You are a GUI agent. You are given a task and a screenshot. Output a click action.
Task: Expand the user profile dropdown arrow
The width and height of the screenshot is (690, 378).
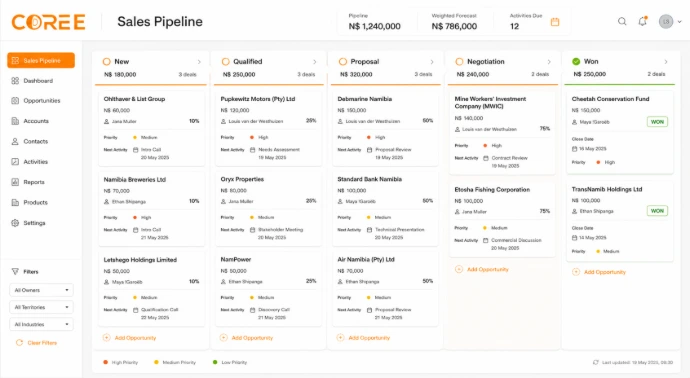(x=679, y=22)
